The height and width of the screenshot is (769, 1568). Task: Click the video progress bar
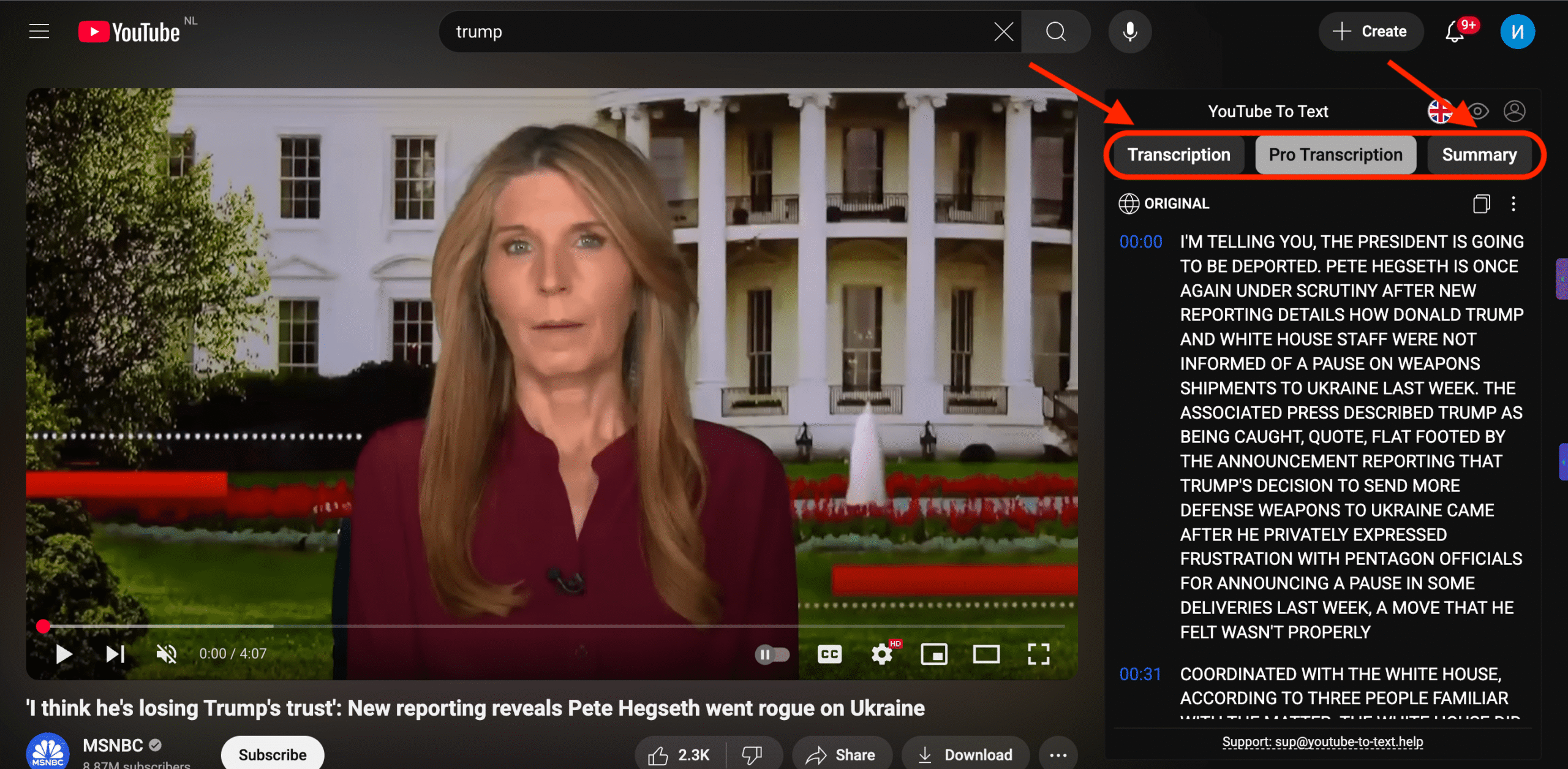pyautogui.click(x=551, y=626)
